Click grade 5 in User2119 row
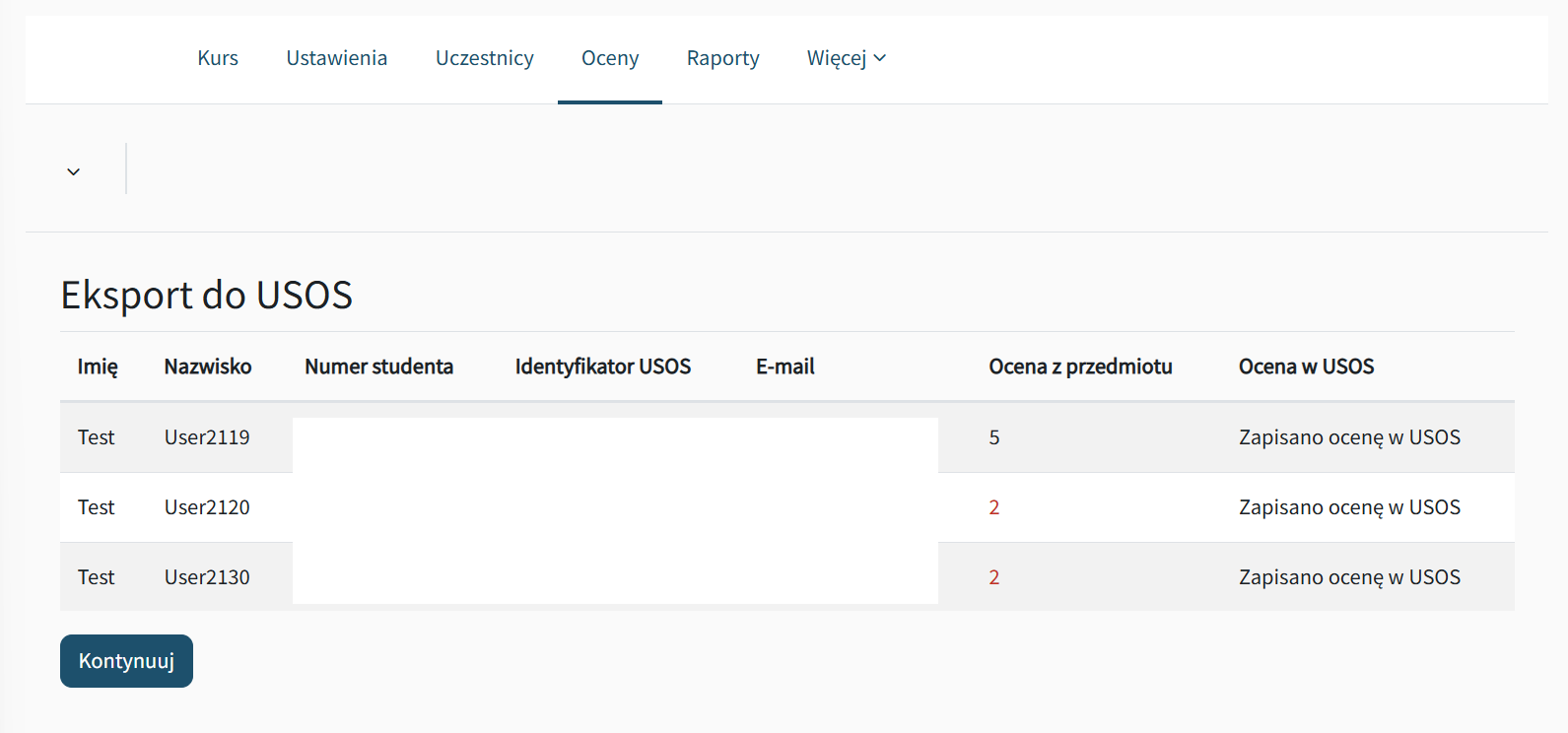This screenshot has height=733, width=1568. click(994, 437)
